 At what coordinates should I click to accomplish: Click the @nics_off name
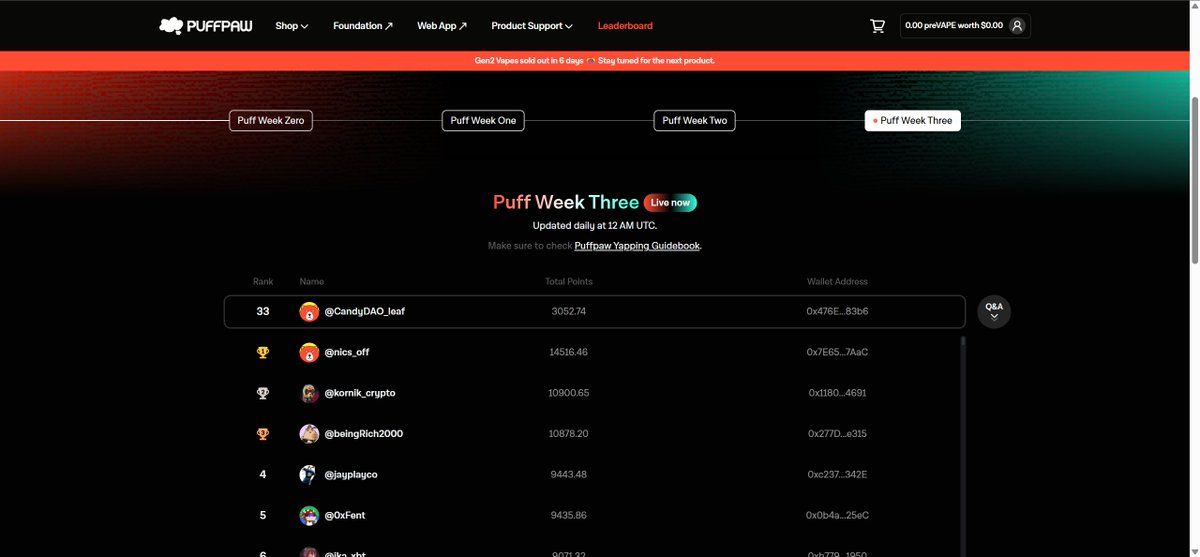[347, 352]
